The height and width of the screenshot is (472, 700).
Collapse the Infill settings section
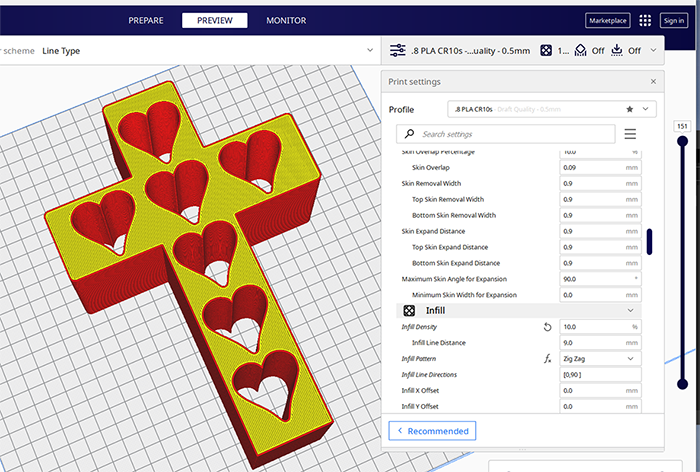(630, 311)
